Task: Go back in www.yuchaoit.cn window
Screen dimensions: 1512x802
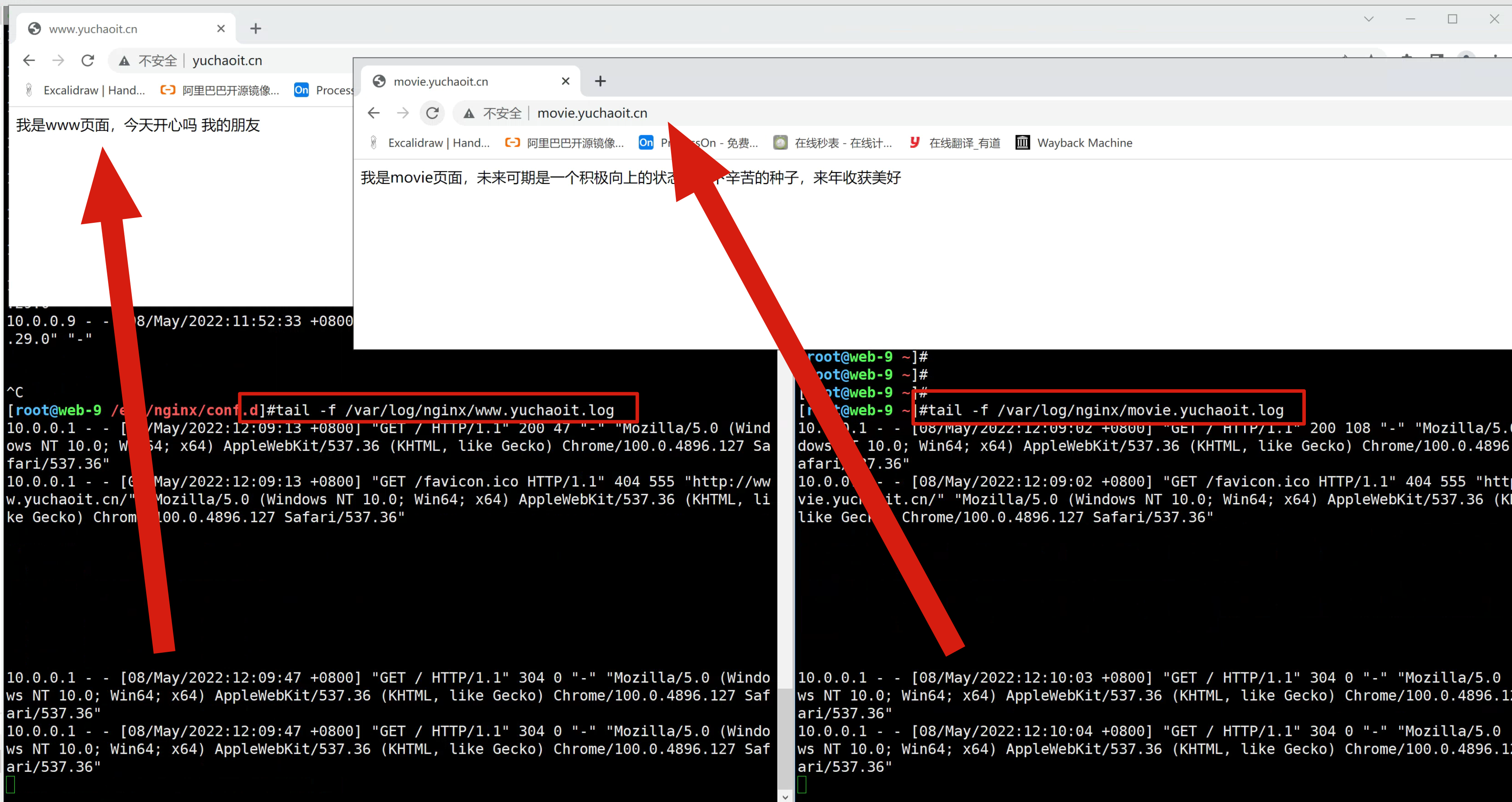Action: tap(29, 60)
